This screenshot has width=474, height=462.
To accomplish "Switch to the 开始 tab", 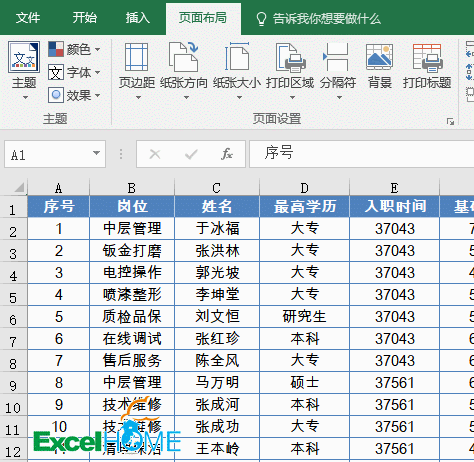I will pos(85,18).
